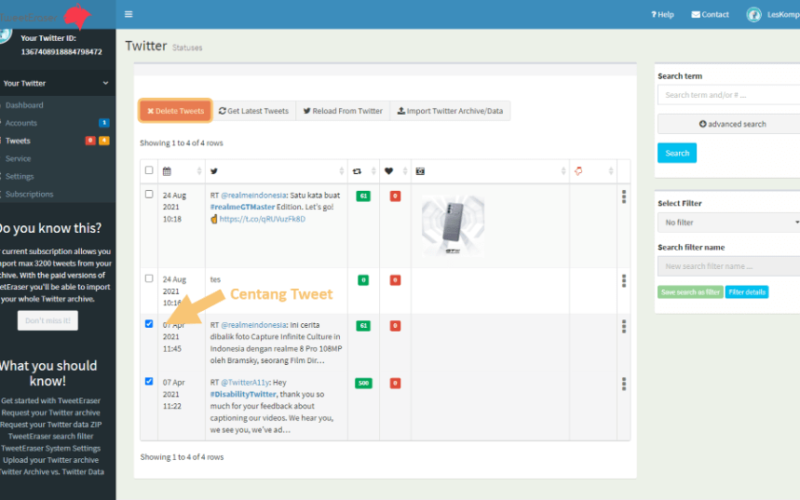
Task: Sort by the retweet count column icon
Action: pos(357,171)
